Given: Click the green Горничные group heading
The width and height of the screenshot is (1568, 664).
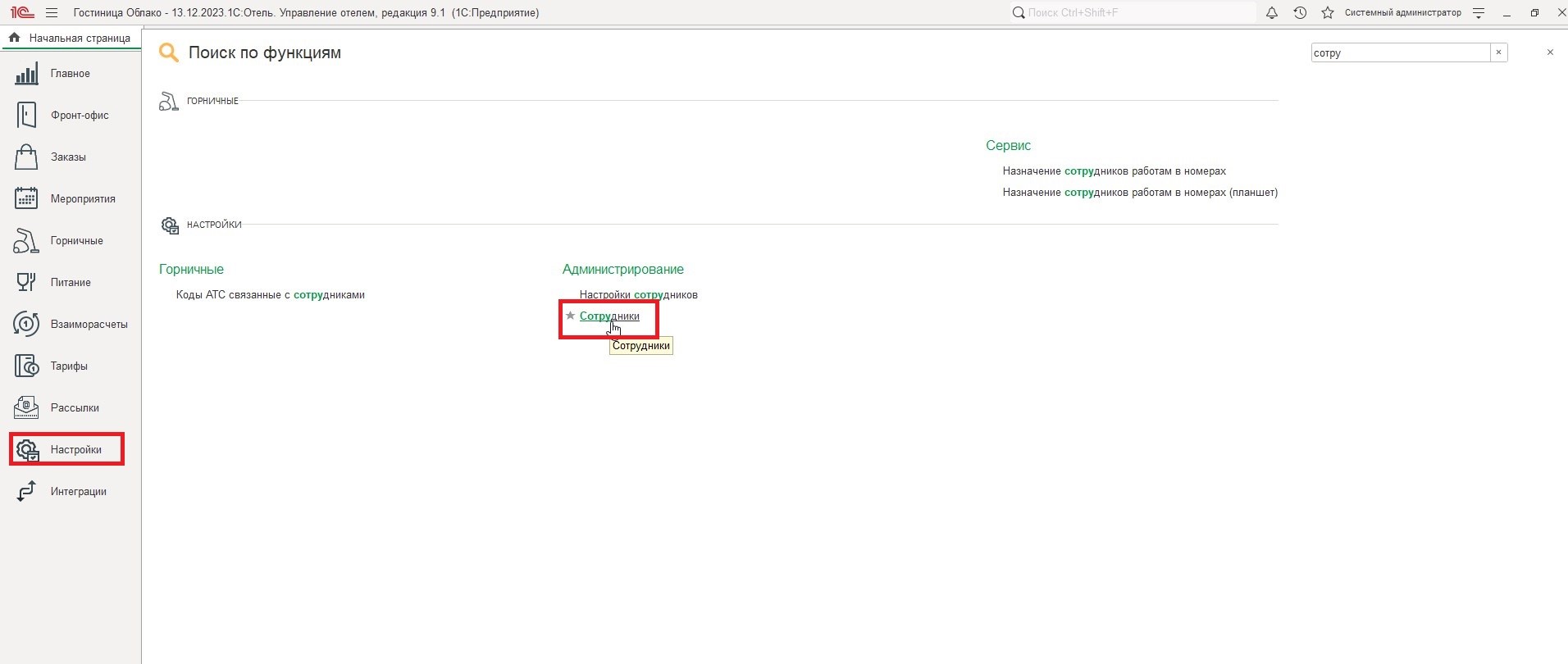Looking at the screenshot, I should click(x=191, y=269).
